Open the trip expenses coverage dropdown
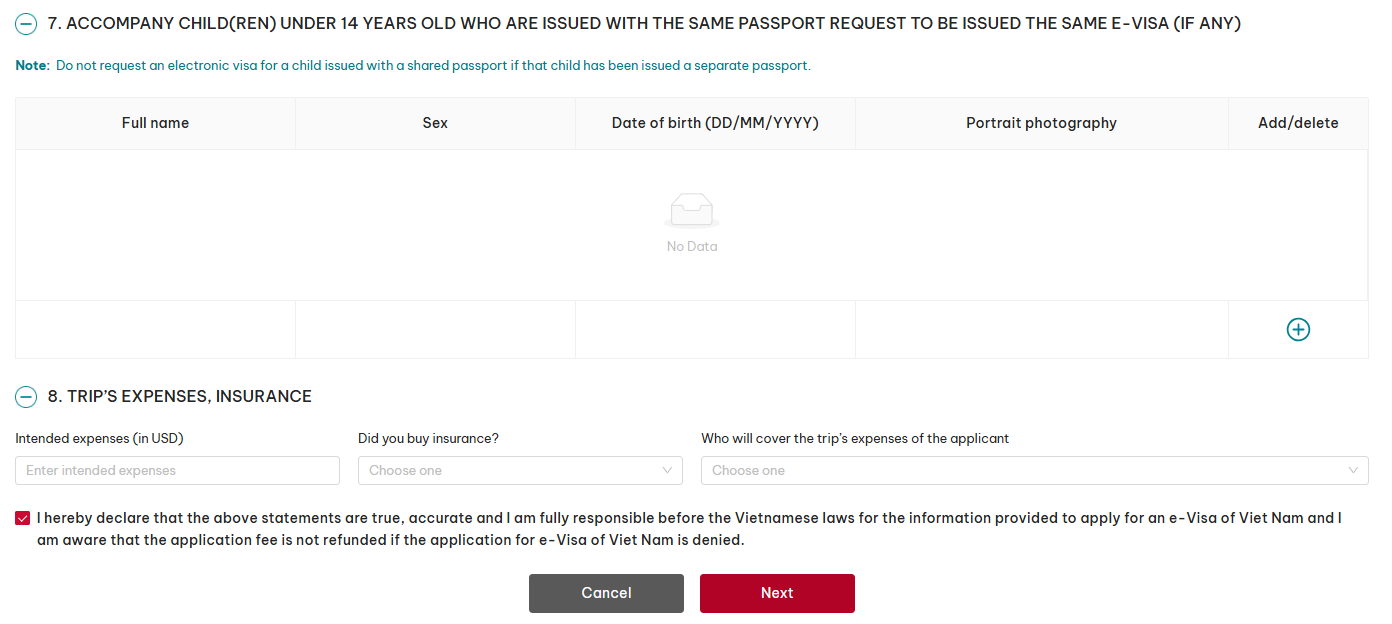 click(1034, 470)
